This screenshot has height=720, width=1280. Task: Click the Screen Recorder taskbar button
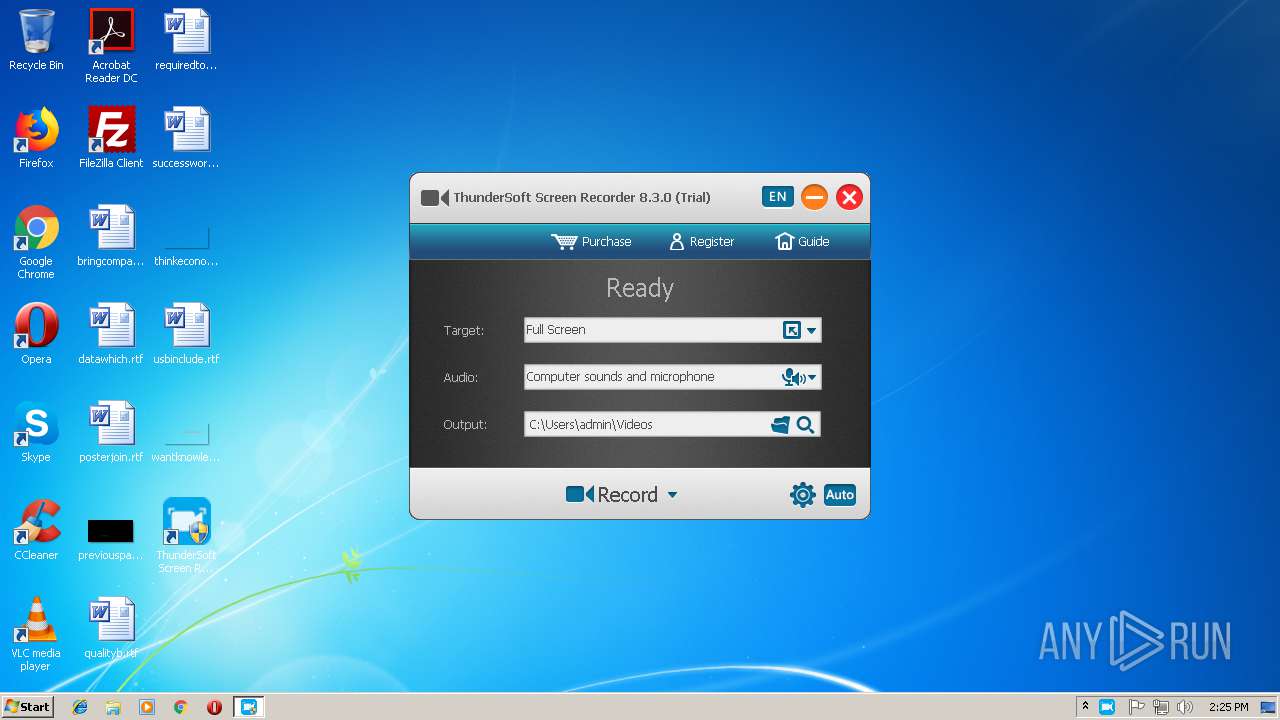248,707
